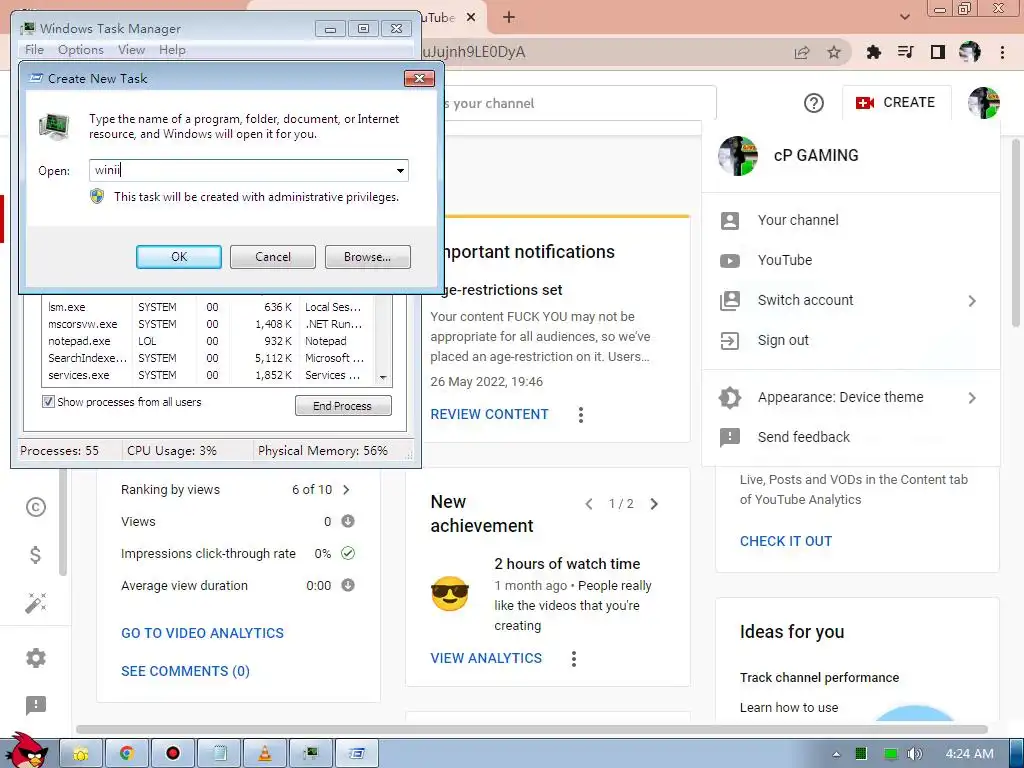1024x768 pixels.
Task: Click the CREATE button in YouTube Studio
Action: pos(895,103)
